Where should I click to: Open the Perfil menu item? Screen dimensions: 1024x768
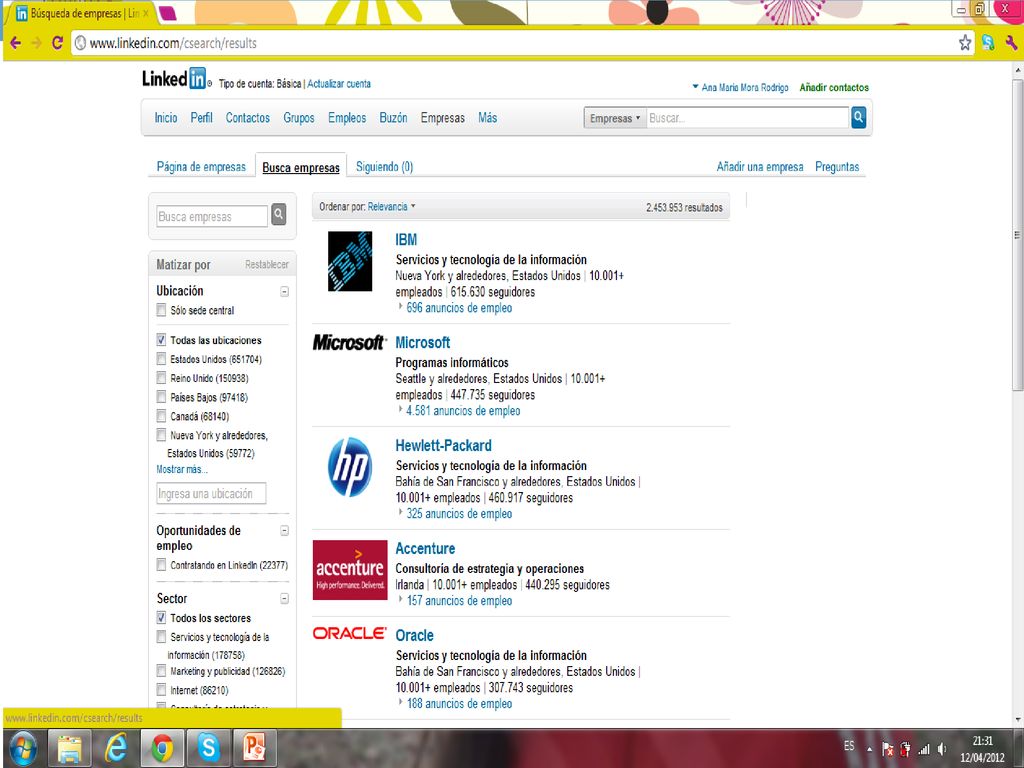(x=201, y=118)
